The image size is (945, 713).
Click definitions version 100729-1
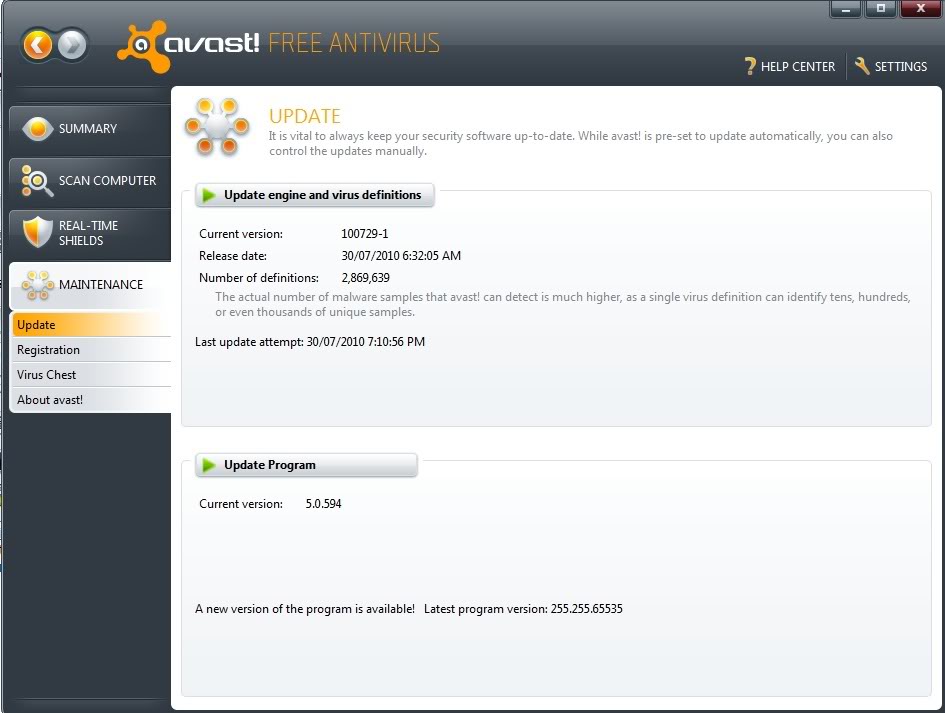[365, 234]
